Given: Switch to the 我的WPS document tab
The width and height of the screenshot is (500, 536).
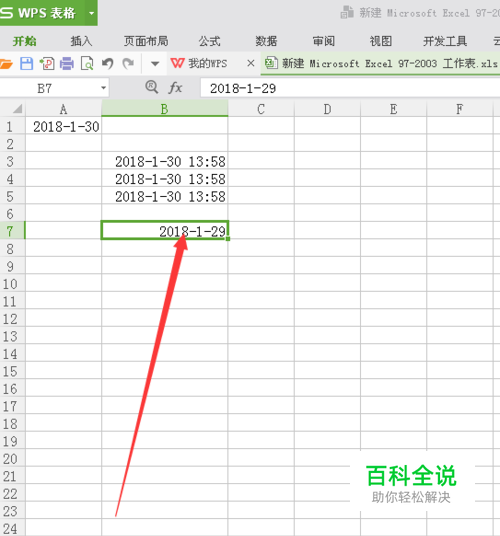Looking at the screenshot, I should point(207,64).
